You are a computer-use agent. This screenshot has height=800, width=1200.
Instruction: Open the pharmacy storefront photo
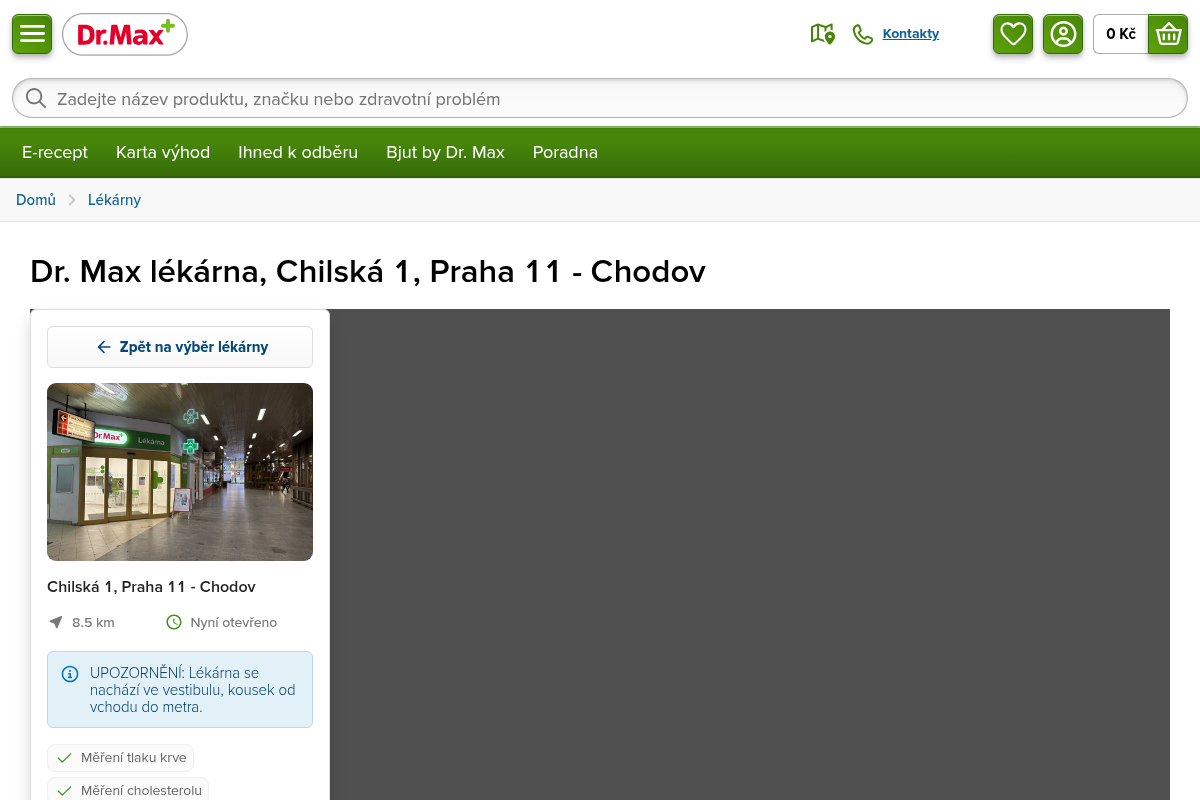[x=180, y=472]
